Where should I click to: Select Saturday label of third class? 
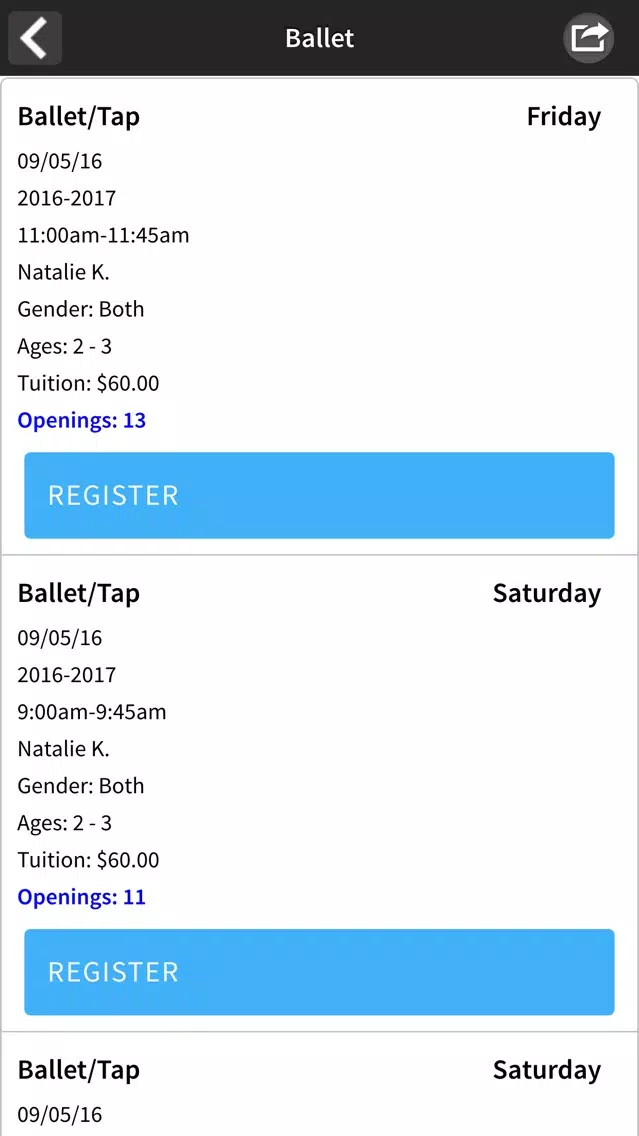point(547,1070)
